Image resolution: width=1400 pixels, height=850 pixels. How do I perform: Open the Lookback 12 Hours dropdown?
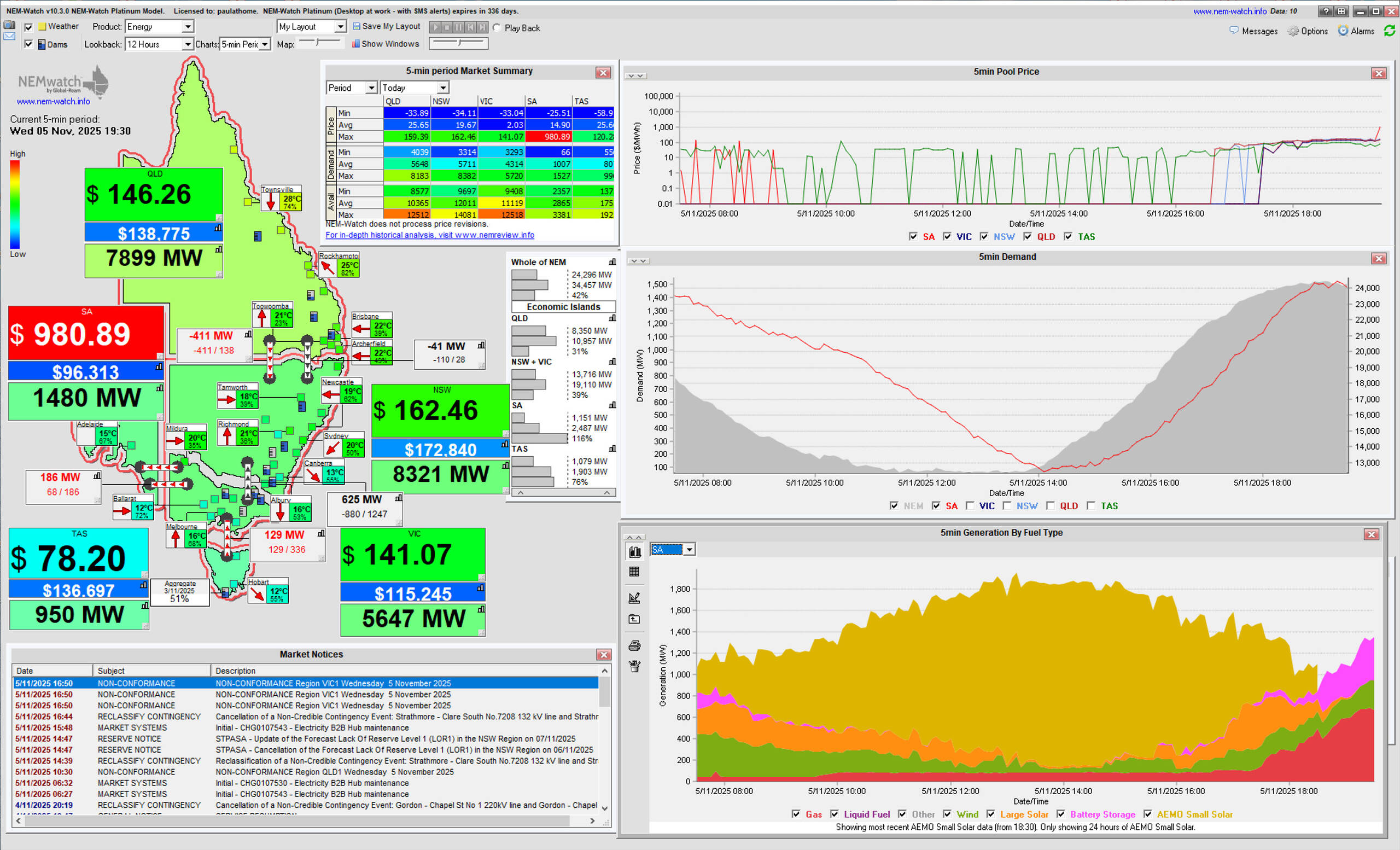pos(187,44)
